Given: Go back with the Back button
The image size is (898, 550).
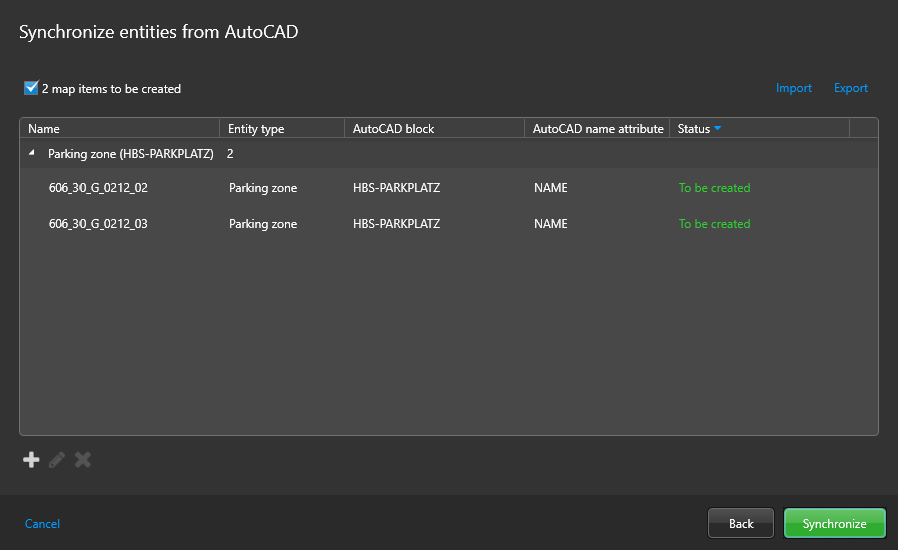Looking at the screenshot, I should (741, 524).
